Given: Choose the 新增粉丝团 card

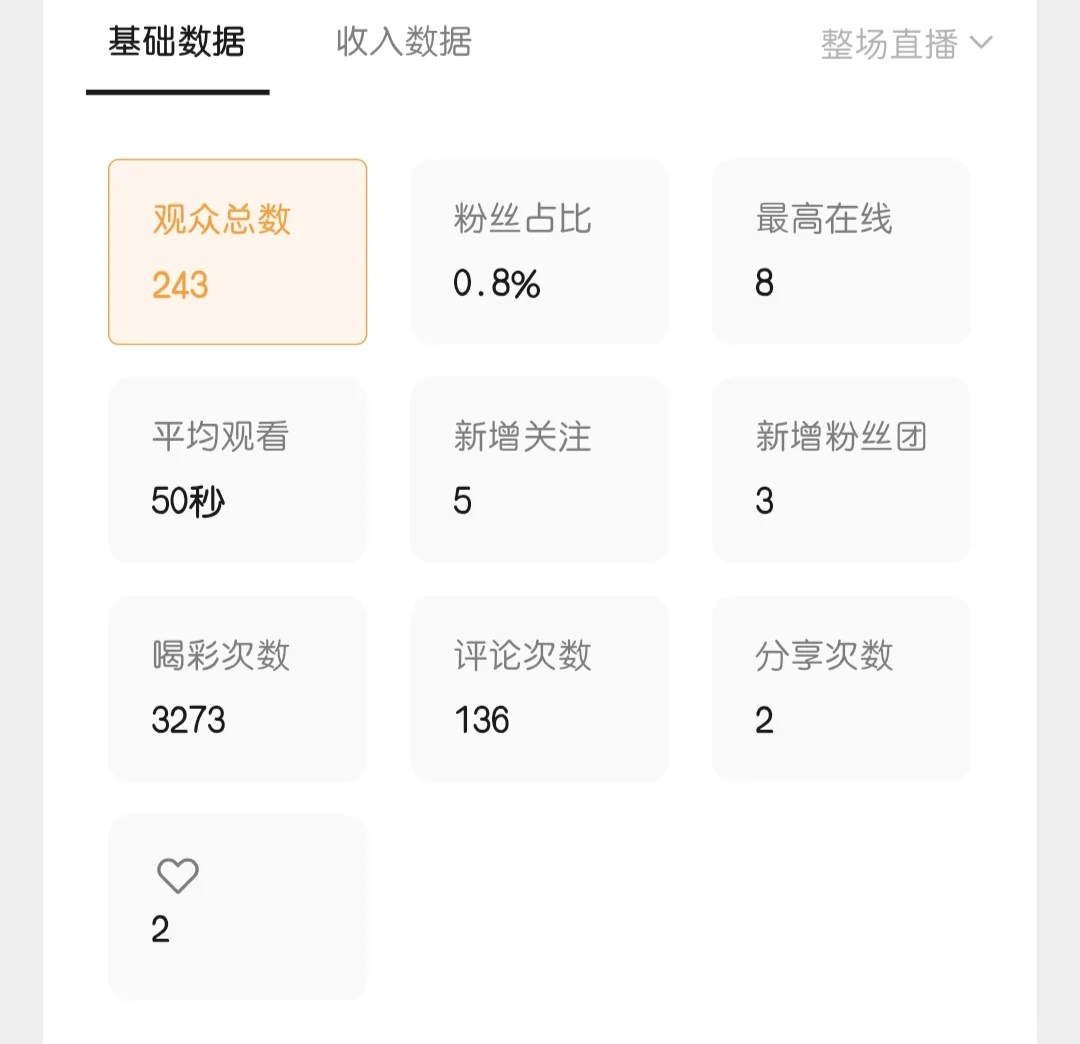Looking at the screenshot, I should [x=841, y=470].
